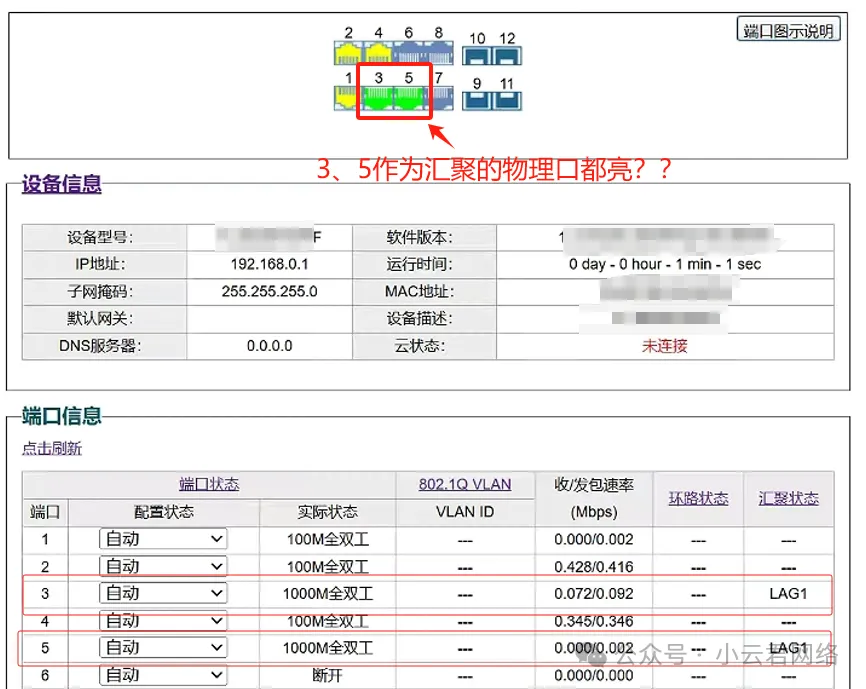Click the port 6 icon

point(408,53)
